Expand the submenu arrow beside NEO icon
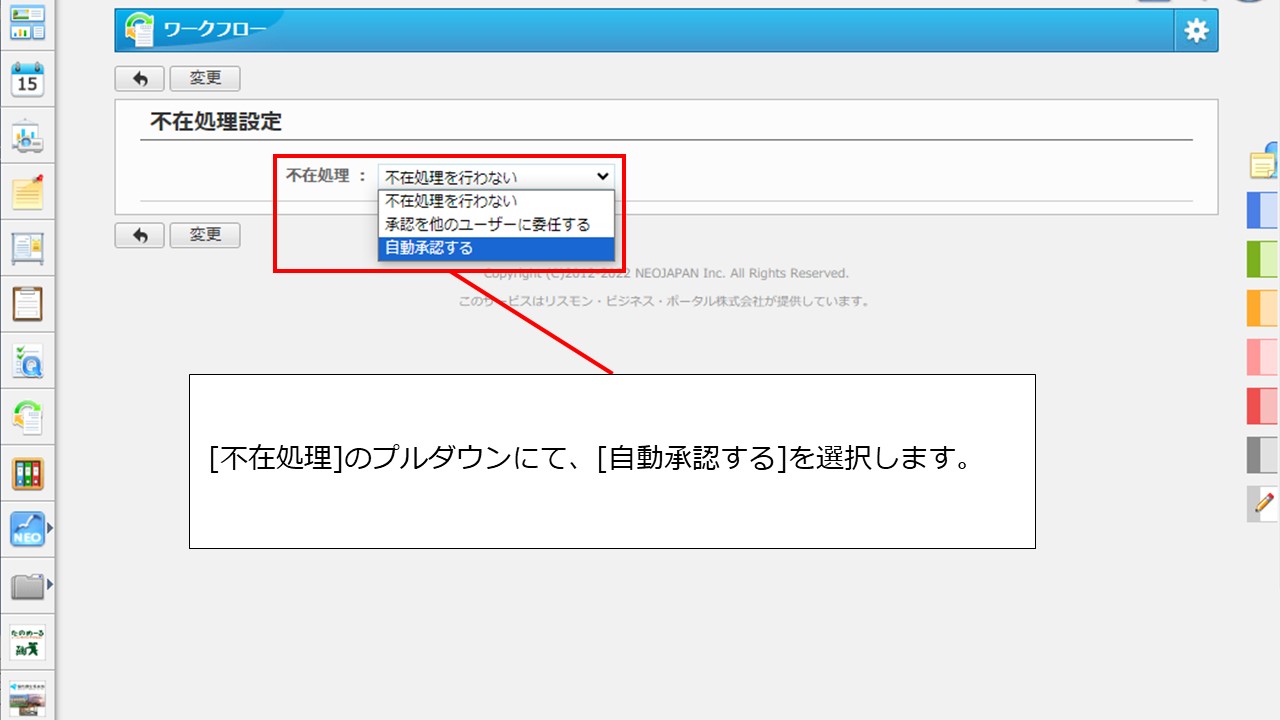This screenshot has height=720, width=1280. coord(50,527)
